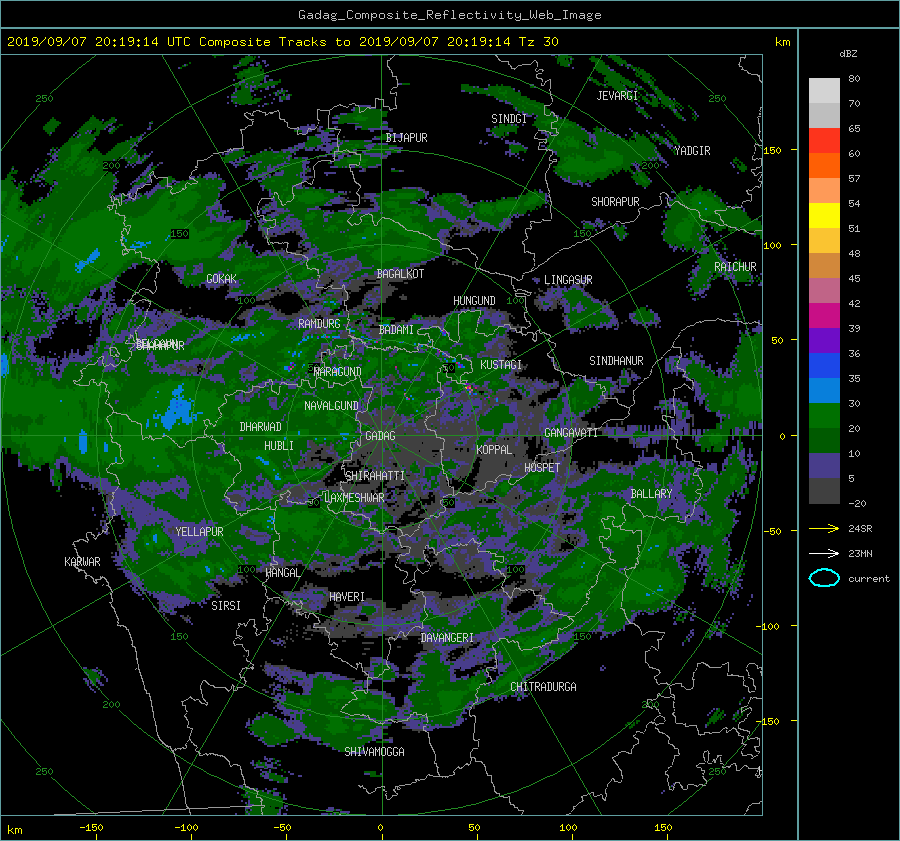
Task: Select the RAMDURG label
Action: tap(319, 324)
